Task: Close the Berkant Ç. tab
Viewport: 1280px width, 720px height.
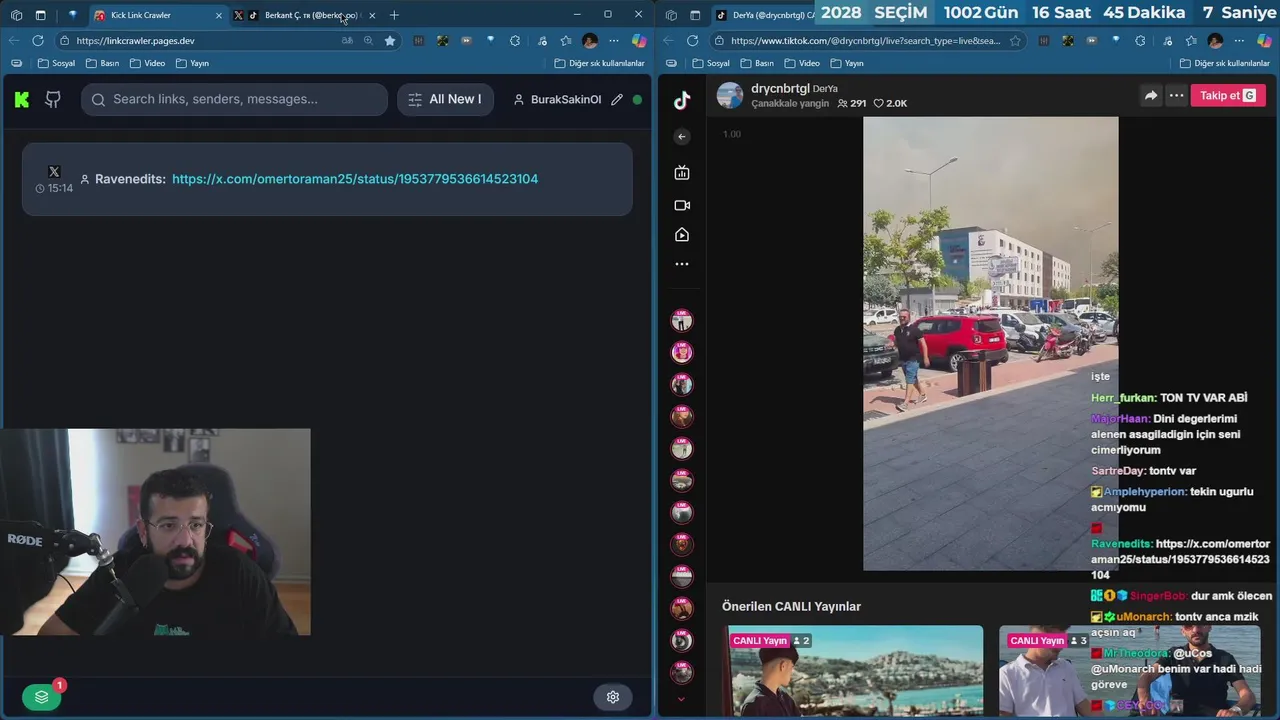Action: (372, 15)
